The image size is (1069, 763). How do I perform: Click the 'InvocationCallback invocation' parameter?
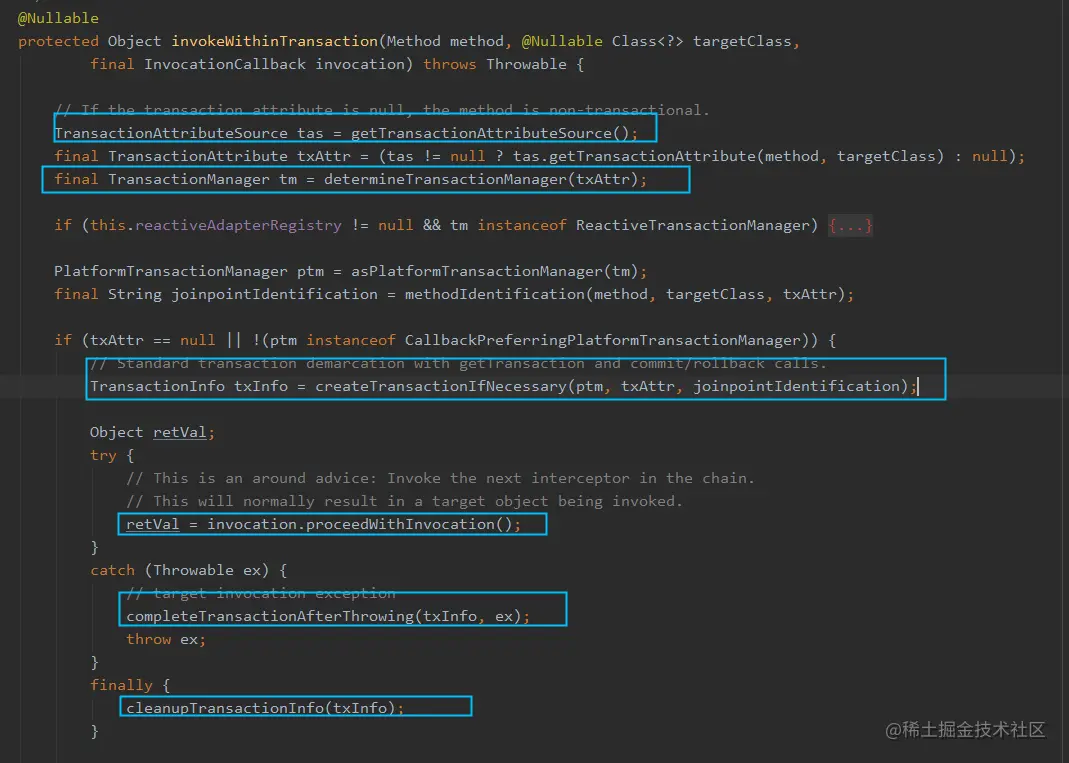click(275, 64)
